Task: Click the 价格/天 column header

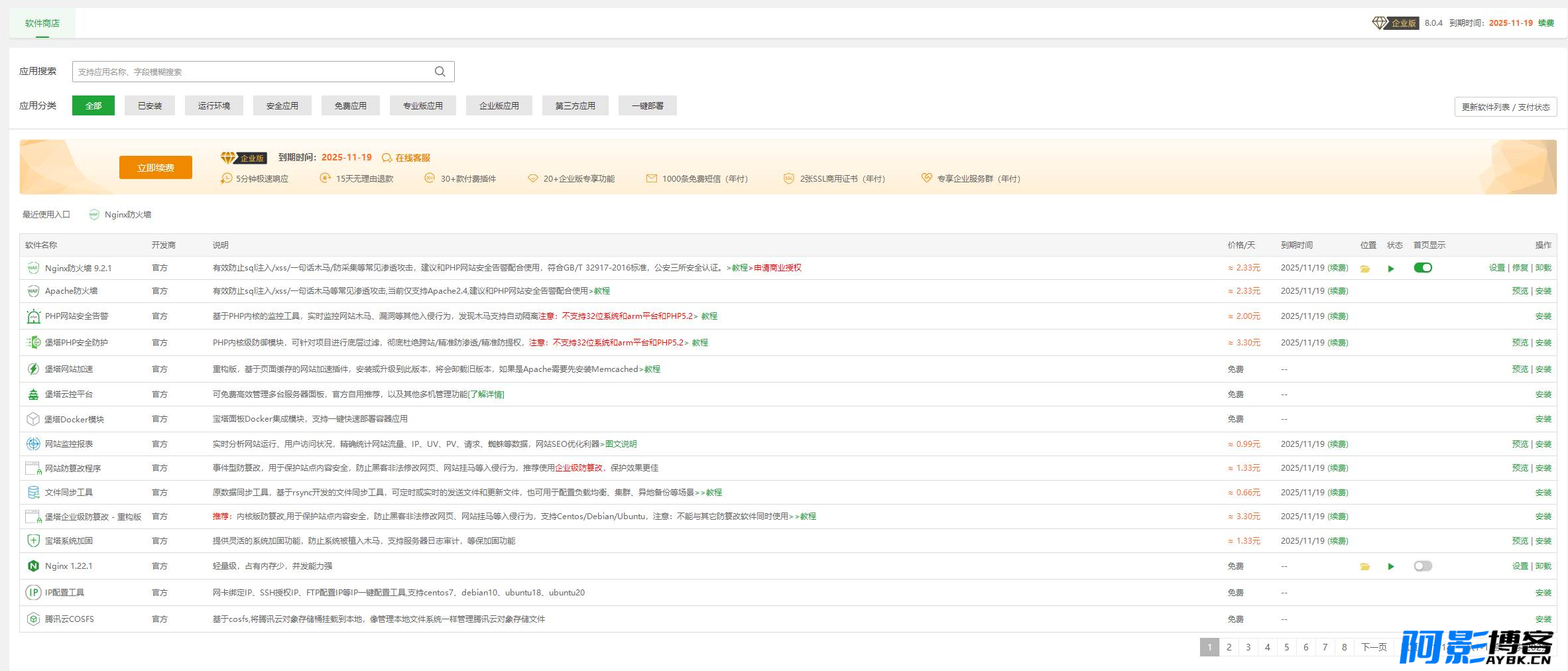Action: click(x=1241, y=245)
